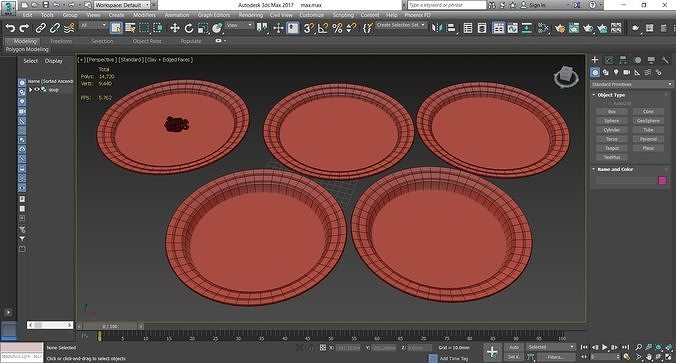Open the Modifiers menu

(x=144, y=15)
